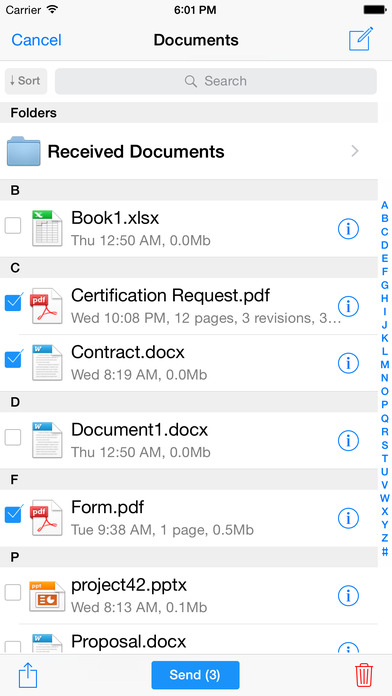Check the Book1.xlsx checkbox
Screen dimensions: 392x696
12,225
